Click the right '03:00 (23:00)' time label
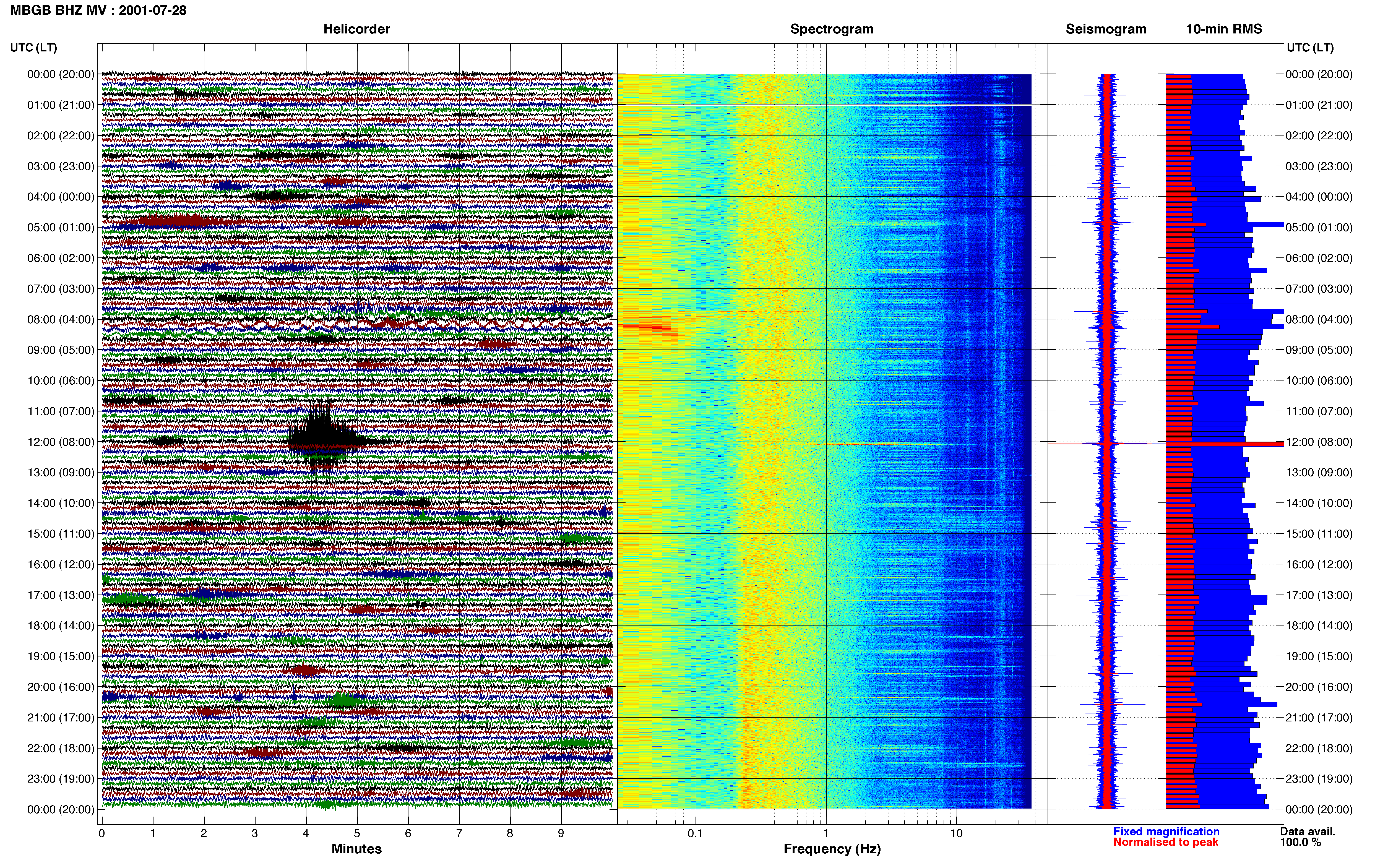Image resolution: width=1388 pixels, height=868 pixels. point(1319,166)
